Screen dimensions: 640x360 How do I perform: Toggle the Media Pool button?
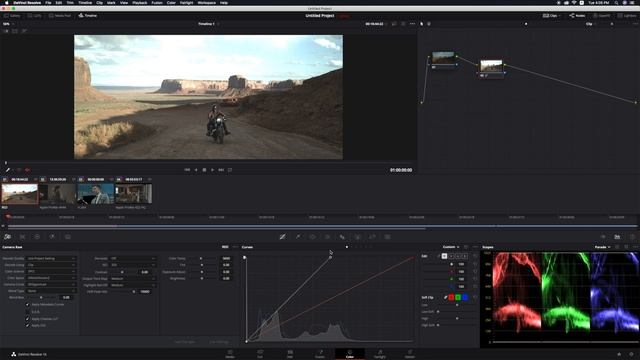60,16
